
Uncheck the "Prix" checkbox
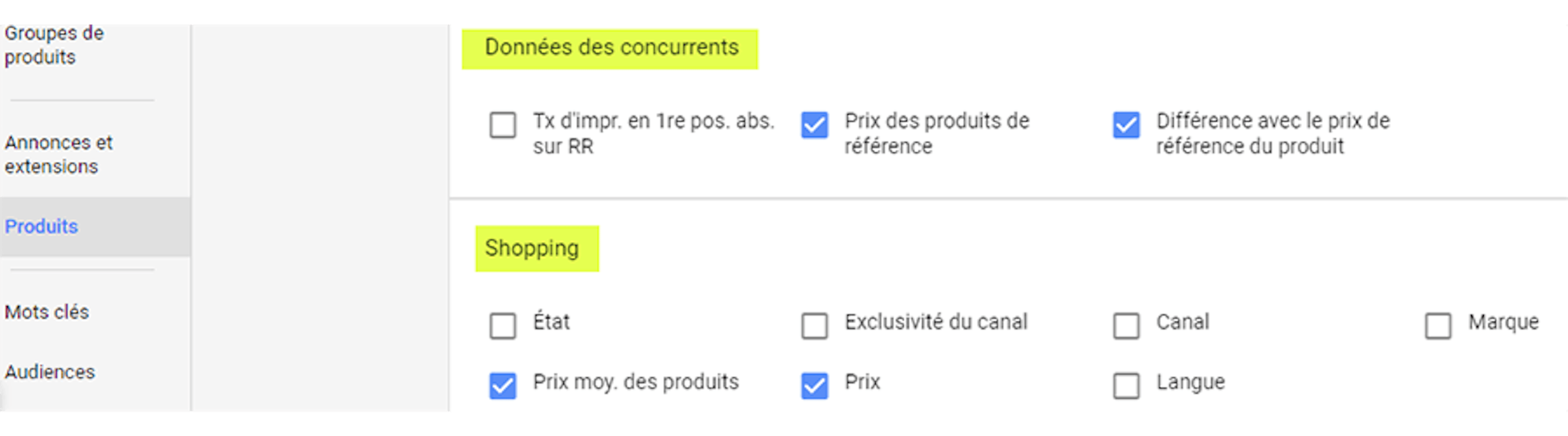tap(815, 384)
